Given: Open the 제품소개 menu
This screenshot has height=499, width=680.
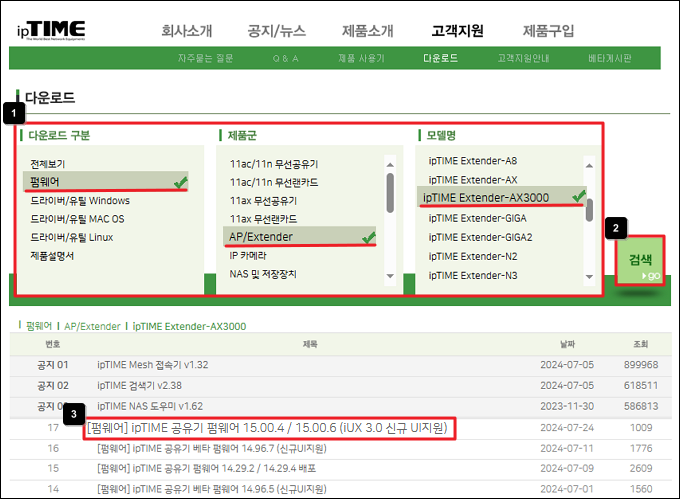Looking at the screenshot, I should (368, 31).
